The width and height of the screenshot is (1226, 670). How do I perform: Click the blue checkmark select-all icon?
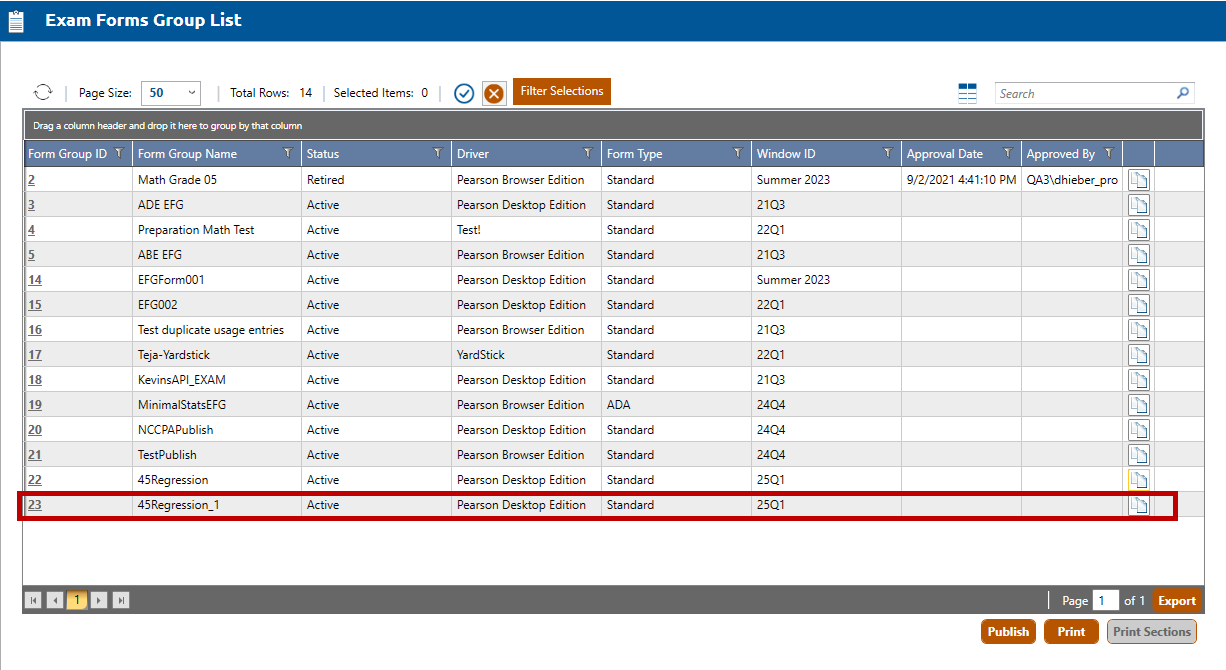point(464,93)
